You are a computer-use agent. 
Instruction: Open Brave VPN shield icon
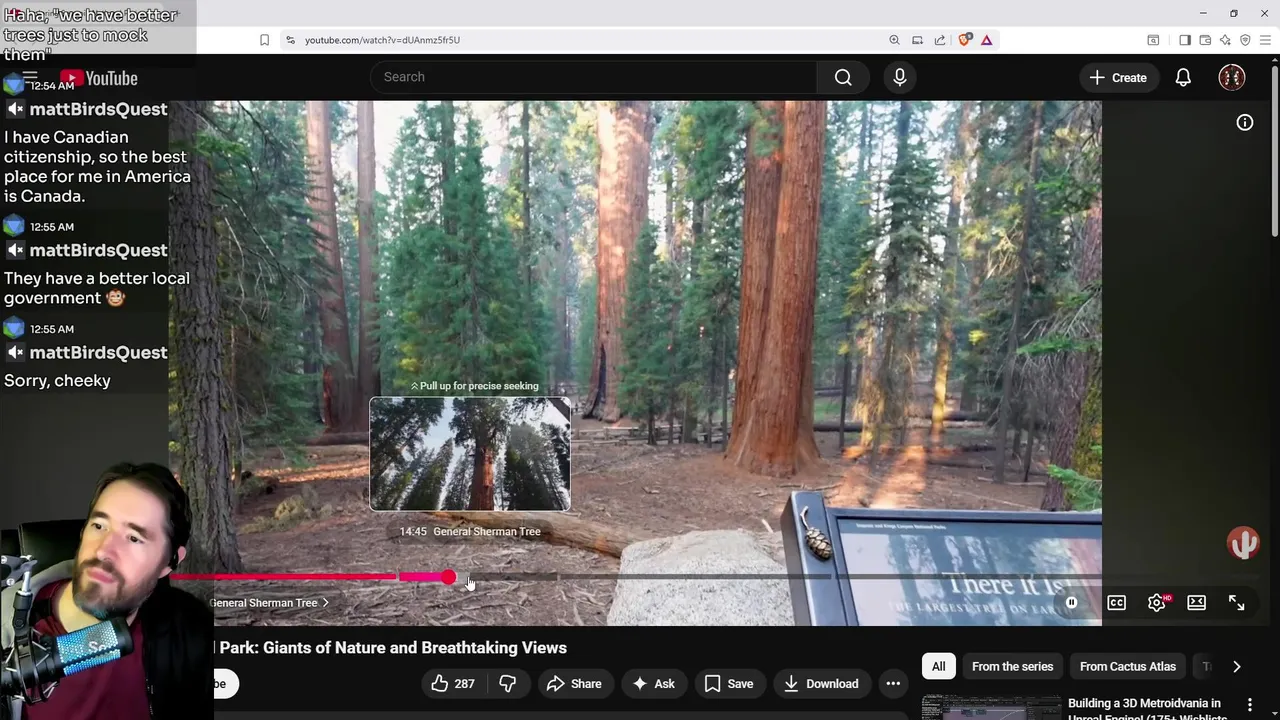coord(1245,40)
